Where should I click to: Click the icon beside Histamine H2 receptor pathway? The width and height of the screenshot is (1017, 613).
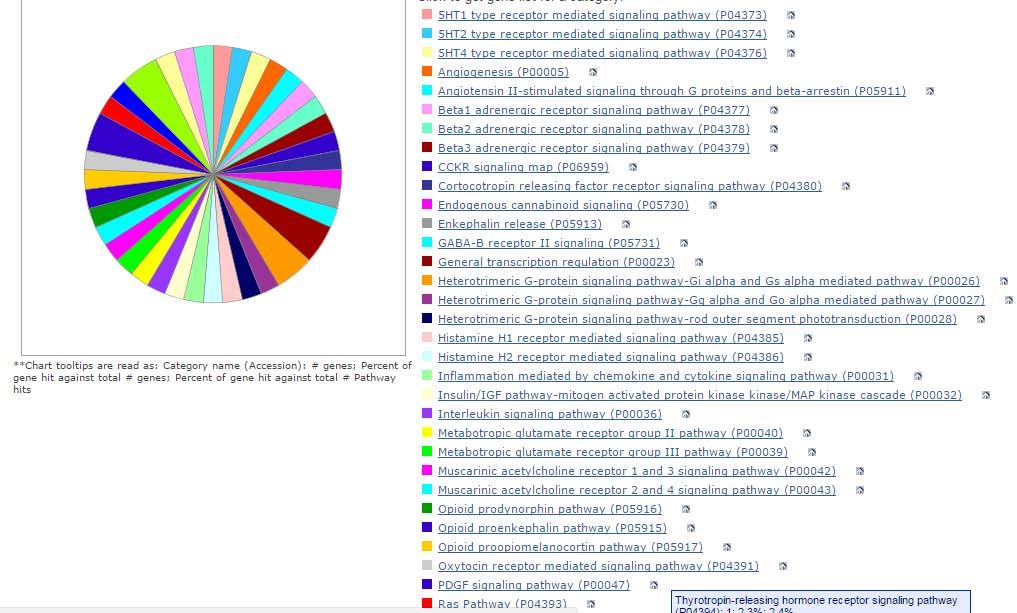point(808,357)
